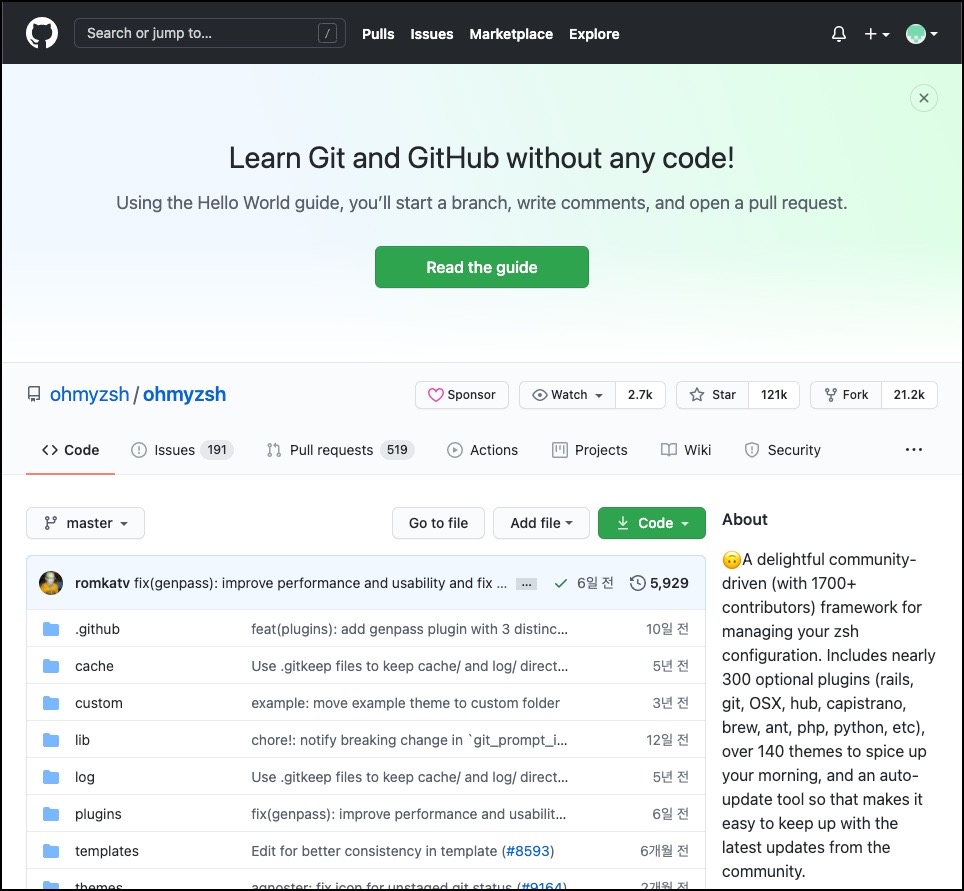The height and width of the screenshot is (891, 964).
Task: Switch to the Wiki tab
Action: coord(686,450)
